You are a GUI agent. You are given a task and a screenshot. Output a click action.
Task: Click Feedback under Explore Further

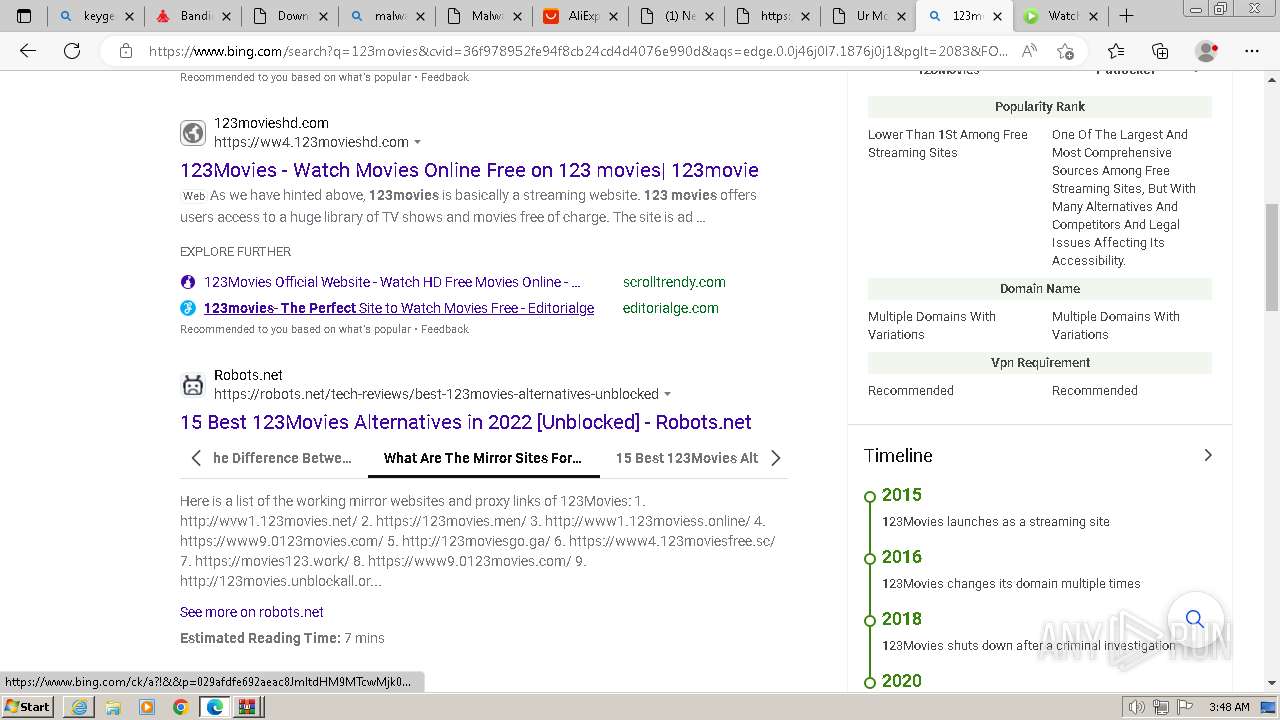pos(445,329)
